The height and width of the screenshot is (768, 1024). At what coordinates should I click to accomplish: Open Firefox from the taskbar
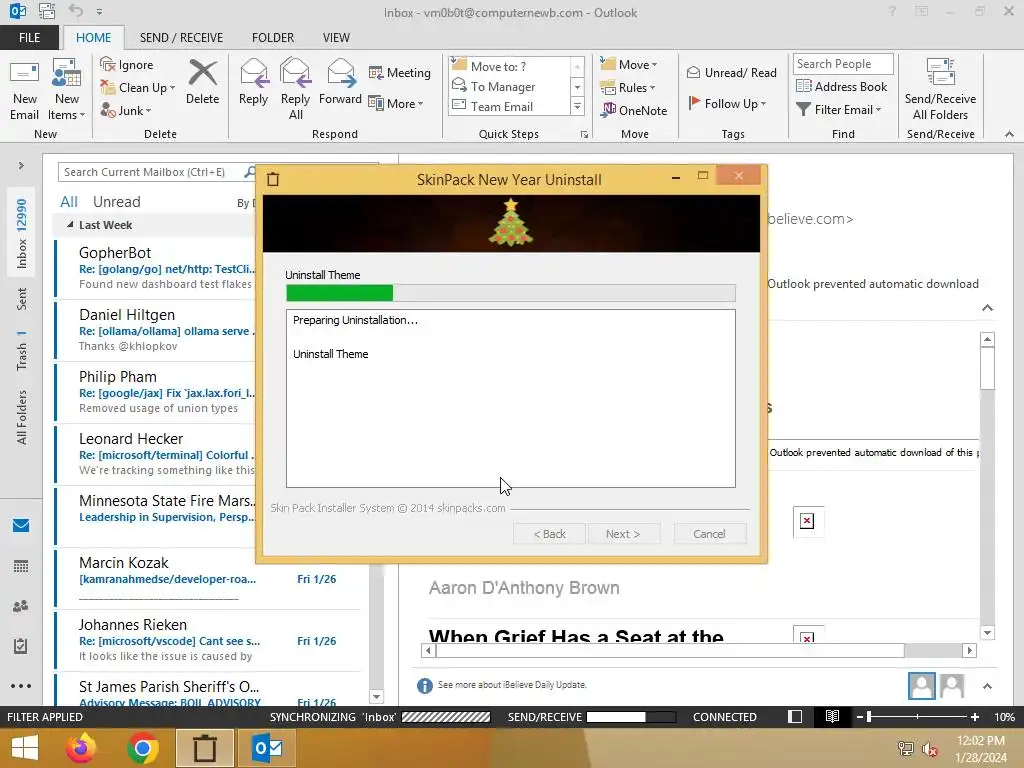coord(81,748)
